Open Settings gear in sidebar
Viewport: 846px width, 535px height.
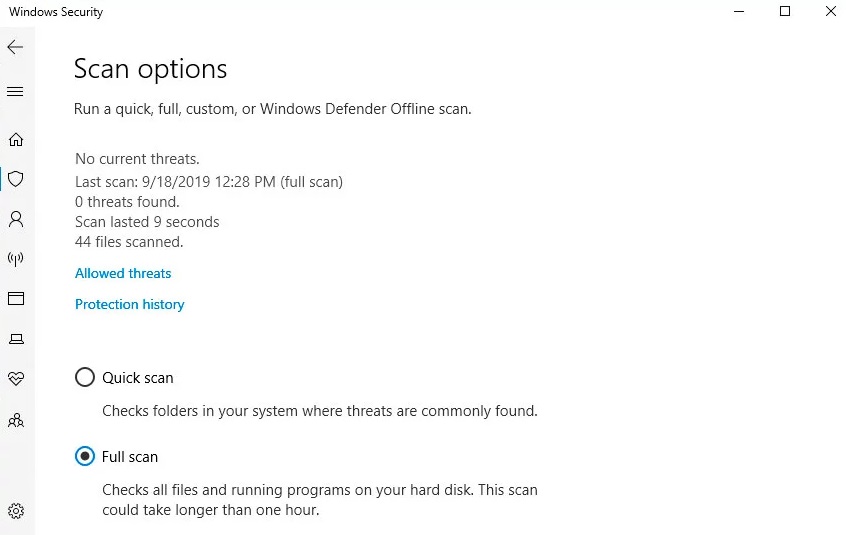click(x=16, y=511)
